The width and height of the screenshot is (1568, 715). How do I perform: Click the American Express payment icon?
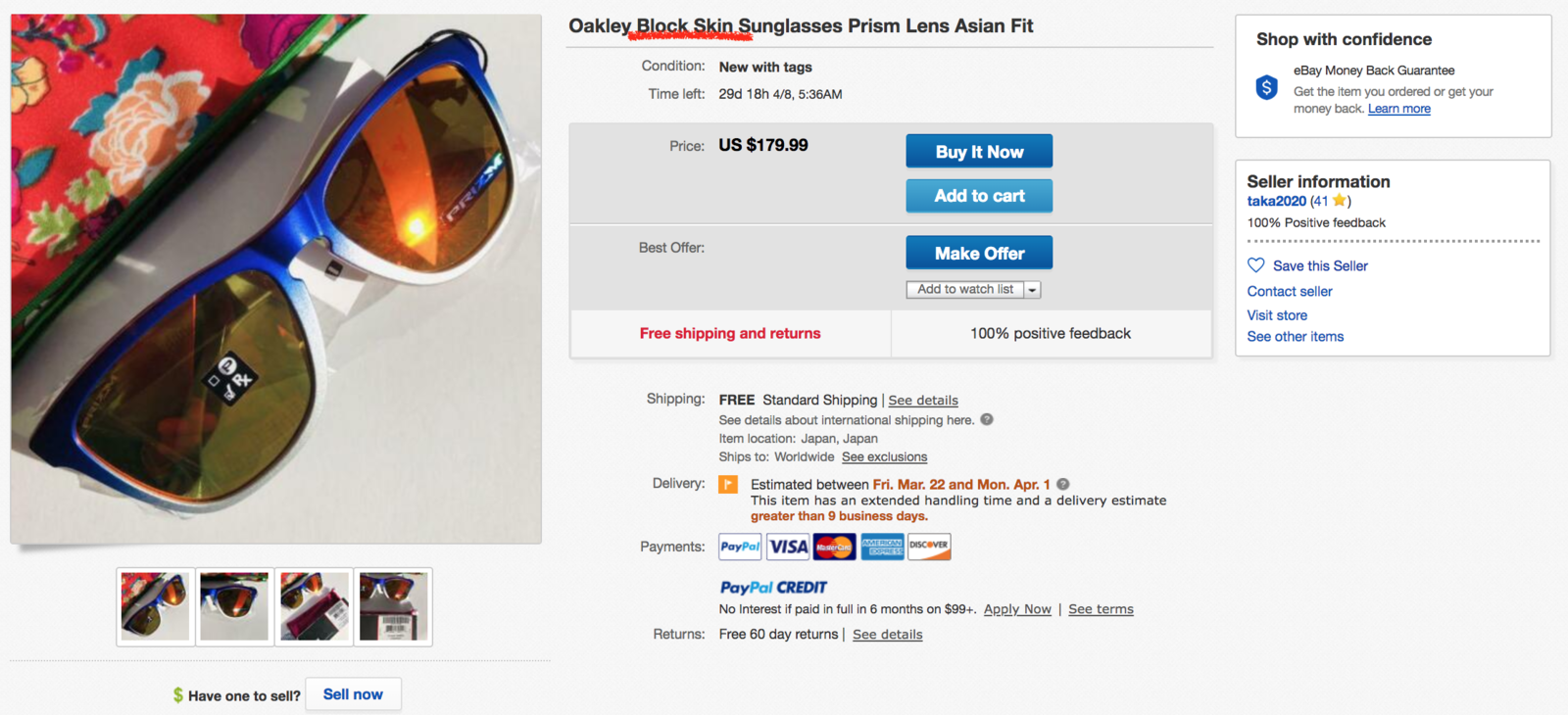click(x=882, y=547)
